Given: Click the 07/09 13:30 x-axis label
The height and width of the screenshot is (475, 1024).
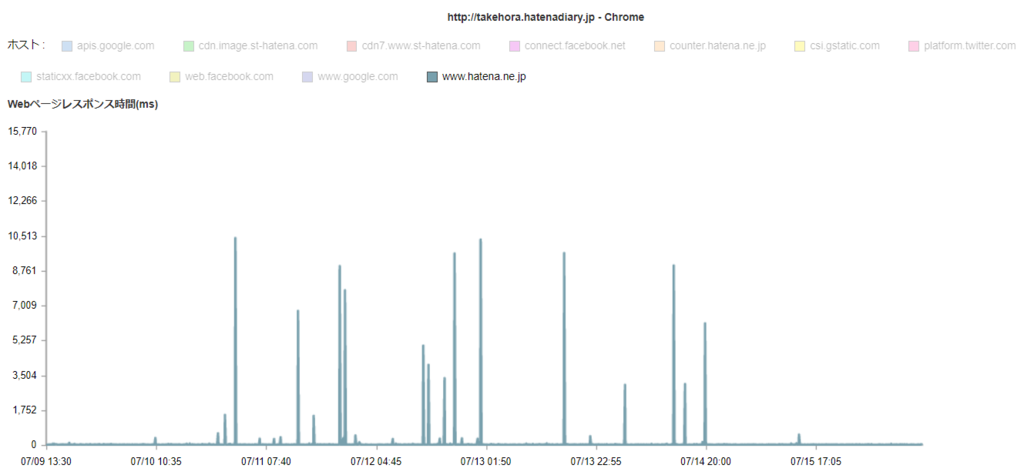Looking at the screenshot, I should click(x=45, y=461).
